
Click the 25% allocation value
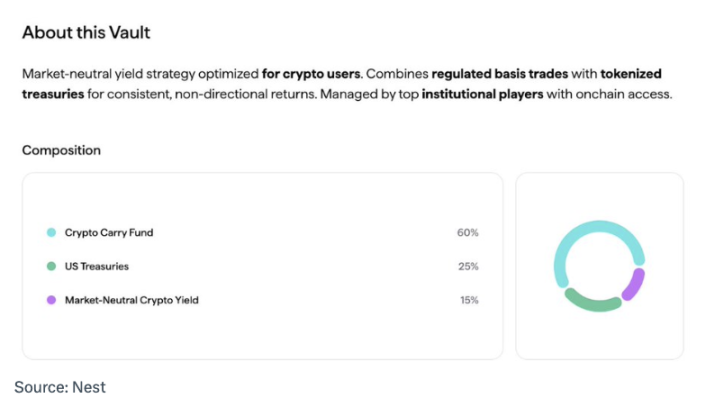click(x=468, y=266)
